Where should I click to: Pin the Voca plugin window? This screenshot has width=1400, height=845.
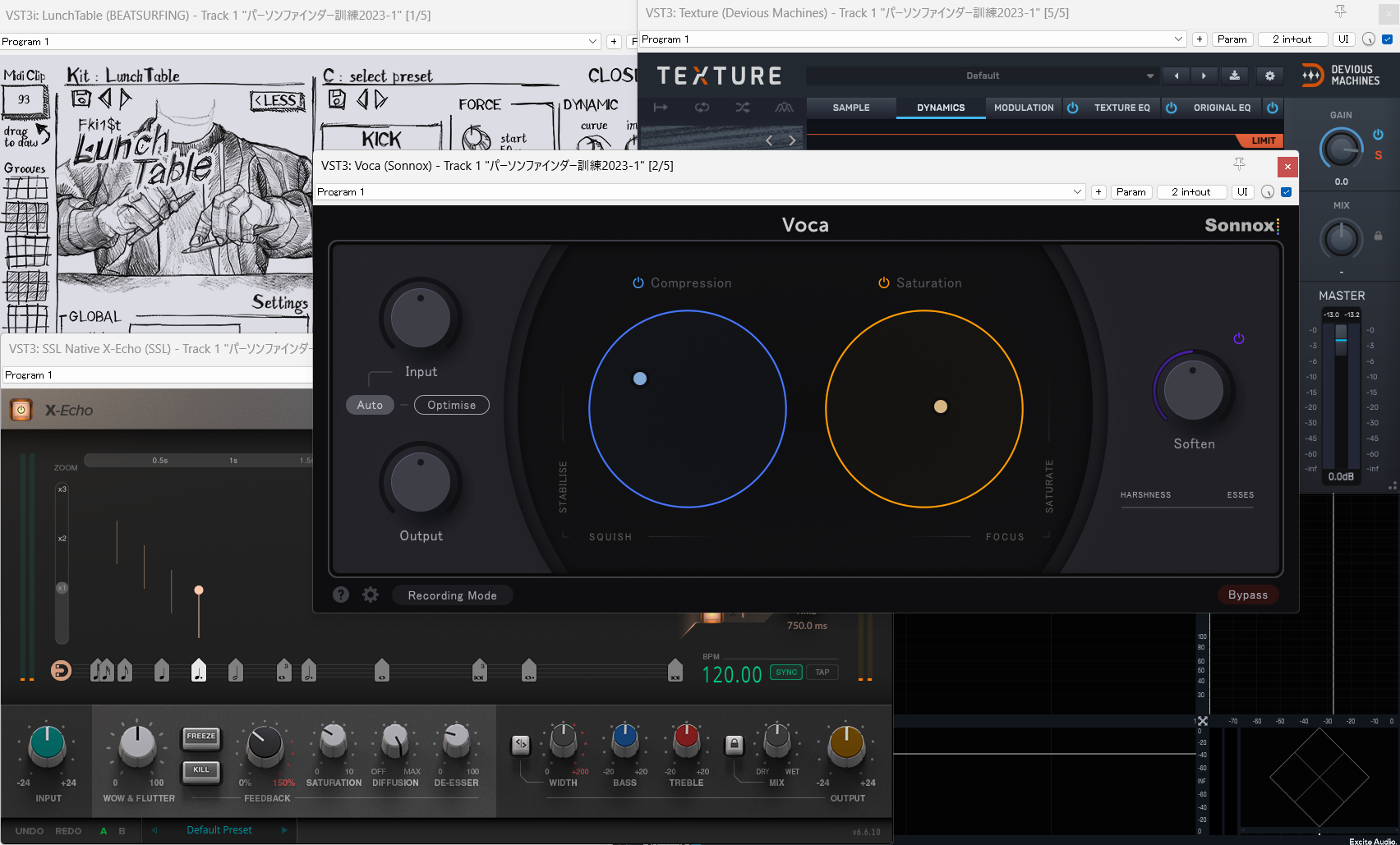coord(1239,165)
